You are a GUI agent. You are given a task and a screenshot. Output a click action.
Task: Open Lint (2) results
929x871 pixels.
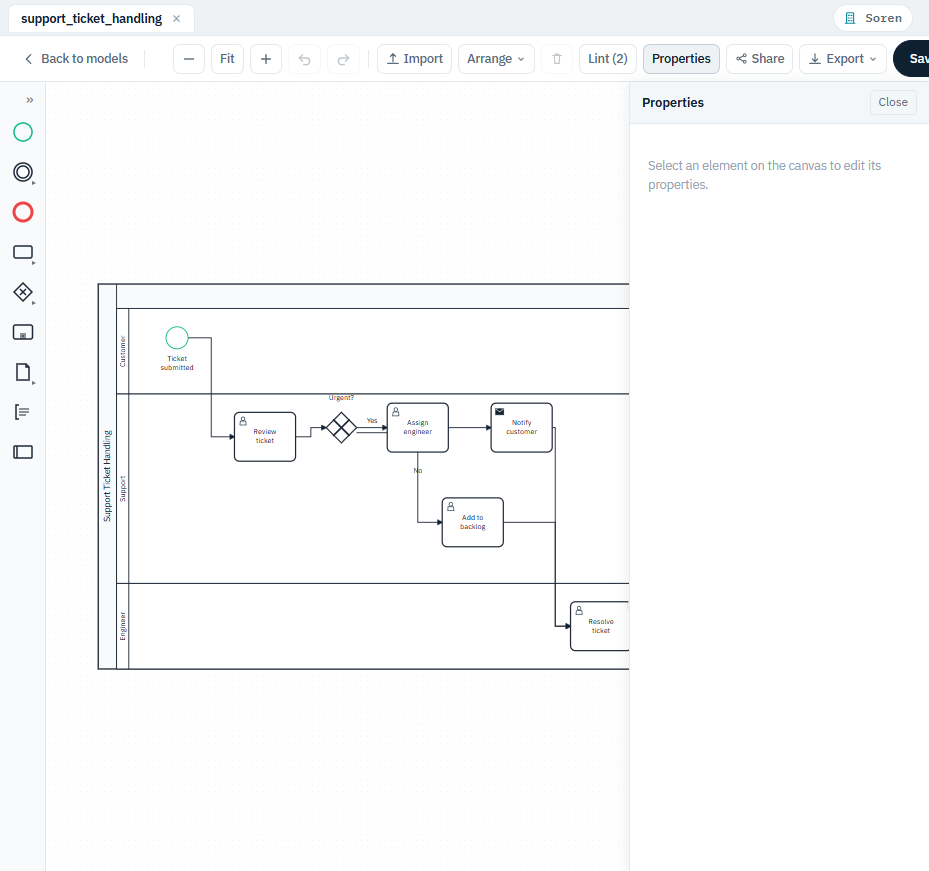point(608,59)
